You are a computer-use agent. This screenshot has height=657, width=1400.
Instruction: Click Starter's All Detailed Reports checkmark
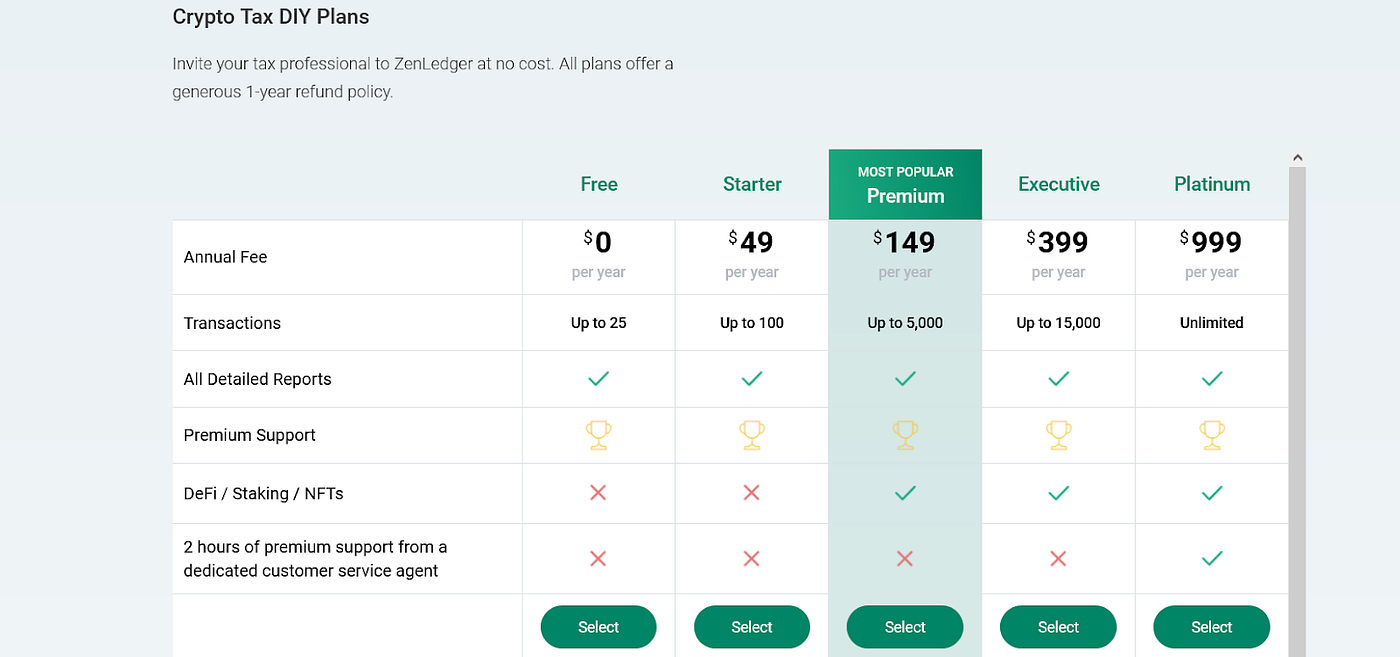pos(752,379)
